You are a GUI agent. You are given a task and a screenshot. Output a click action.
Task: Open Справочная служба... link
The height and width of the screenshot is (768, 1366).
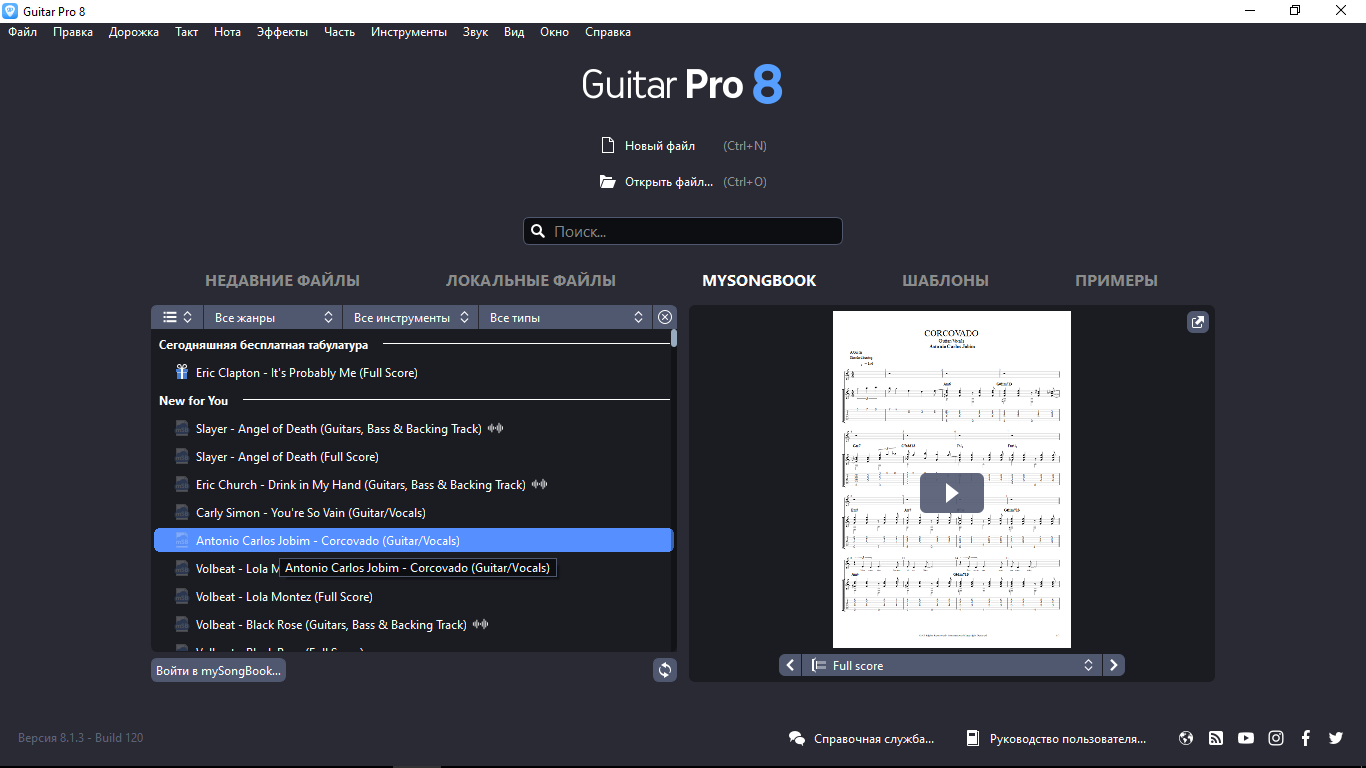(874, 739)
